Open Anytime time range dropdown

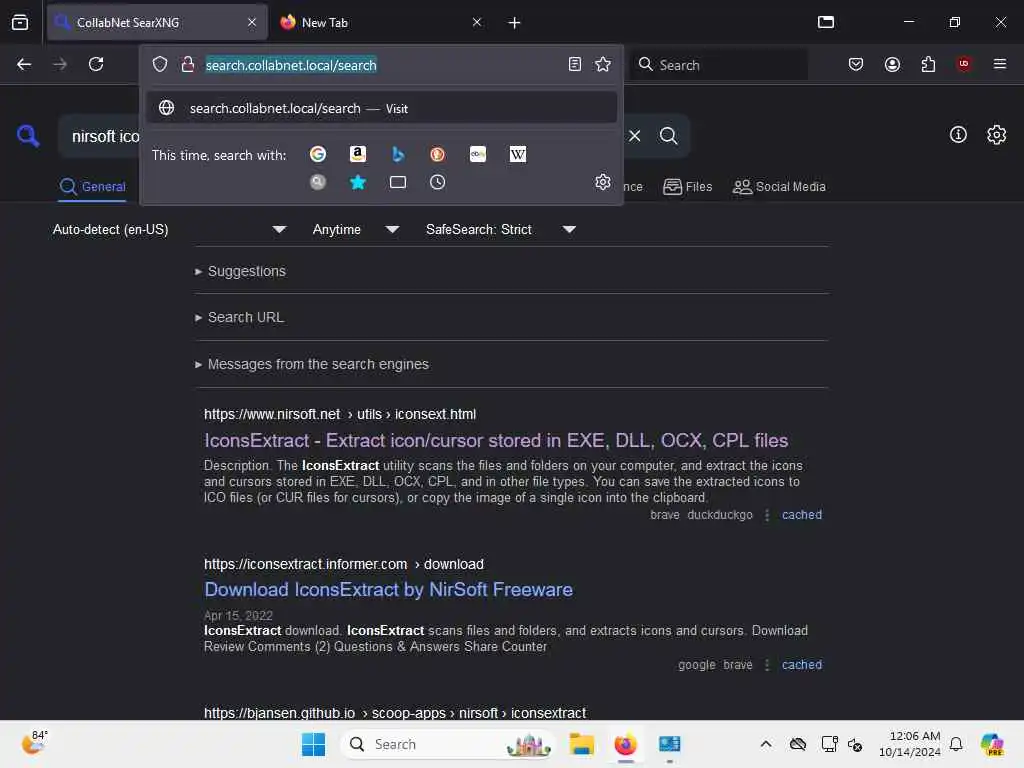355,229
